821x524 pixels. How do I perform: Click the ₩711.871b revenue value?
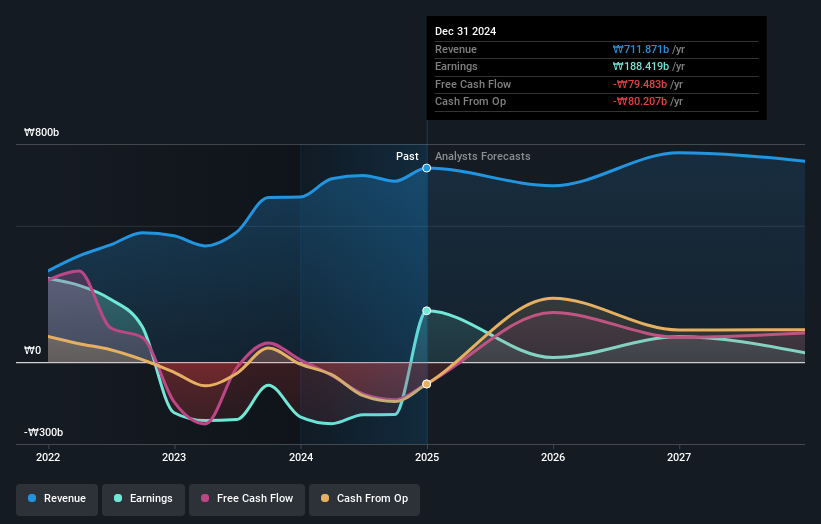pyautogui.click(x=641, y=49)
